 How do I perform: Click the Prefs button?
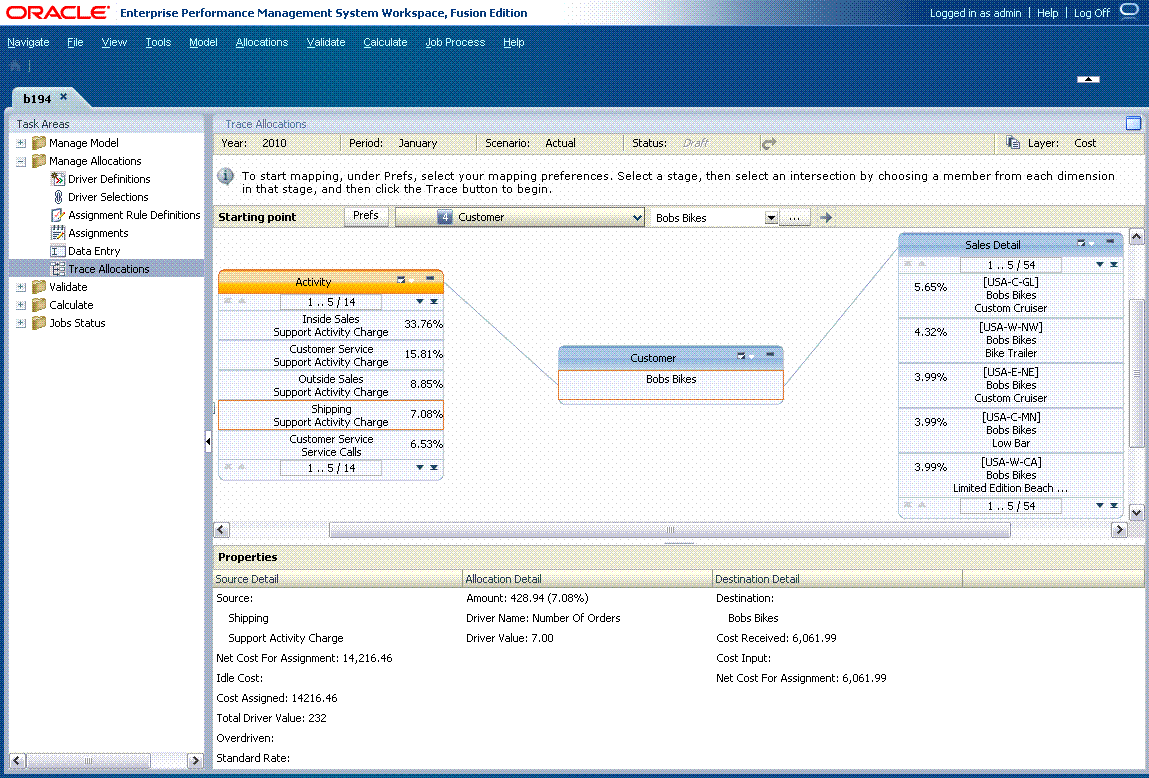(366, 216)
